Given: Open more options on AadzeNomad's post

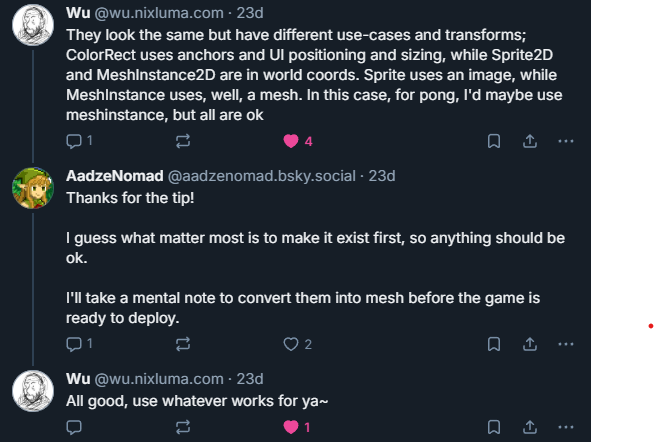Looking at the screenshot, I should pos(566,344).
